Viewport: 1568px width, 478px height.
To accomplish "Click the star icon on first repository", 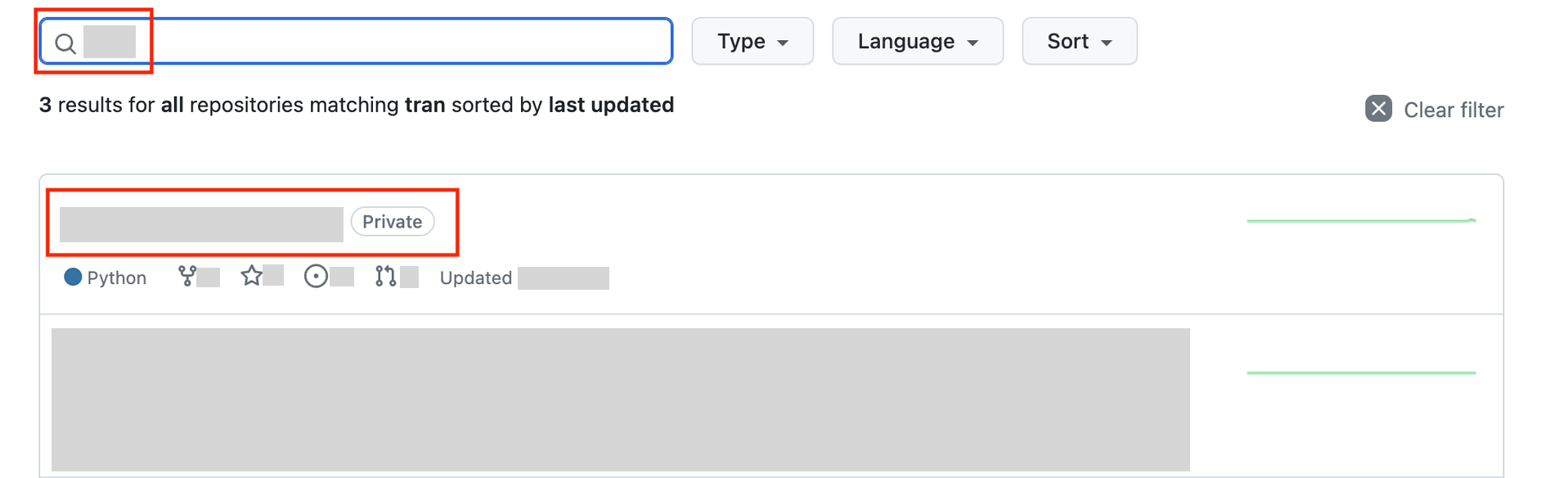I will click(252, 276).
